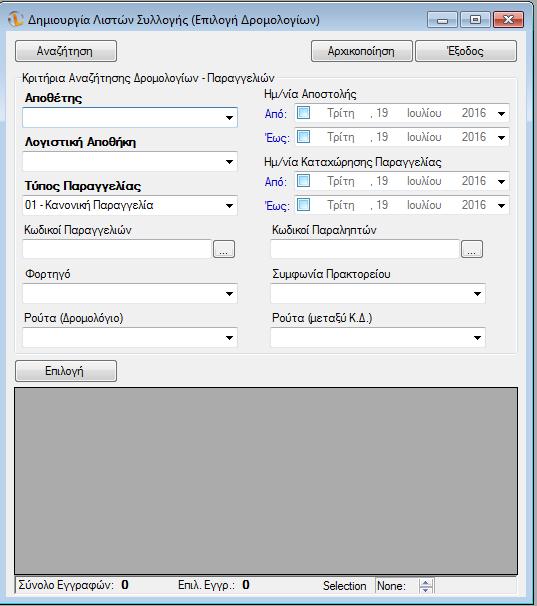Image resolution: width=537 pixels, height=606 pixels.
Task: Open calendar arrow of Καταχώρησης Παραγγελίας Έως date
Action: tap(501, 205)
